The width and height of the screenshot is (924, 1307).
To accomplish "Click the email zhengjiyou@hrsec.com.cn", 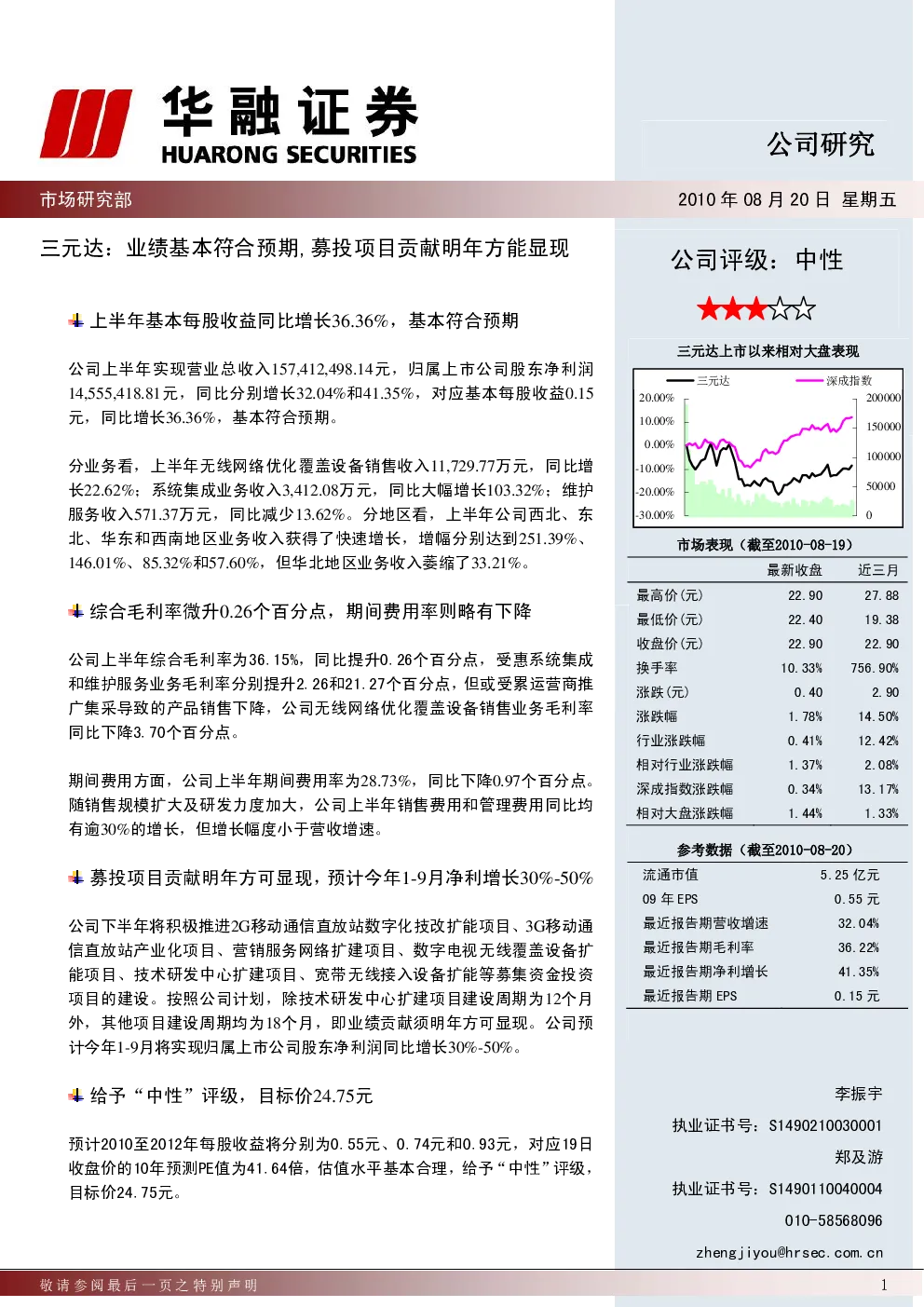I will click(x=789, y=1252).
